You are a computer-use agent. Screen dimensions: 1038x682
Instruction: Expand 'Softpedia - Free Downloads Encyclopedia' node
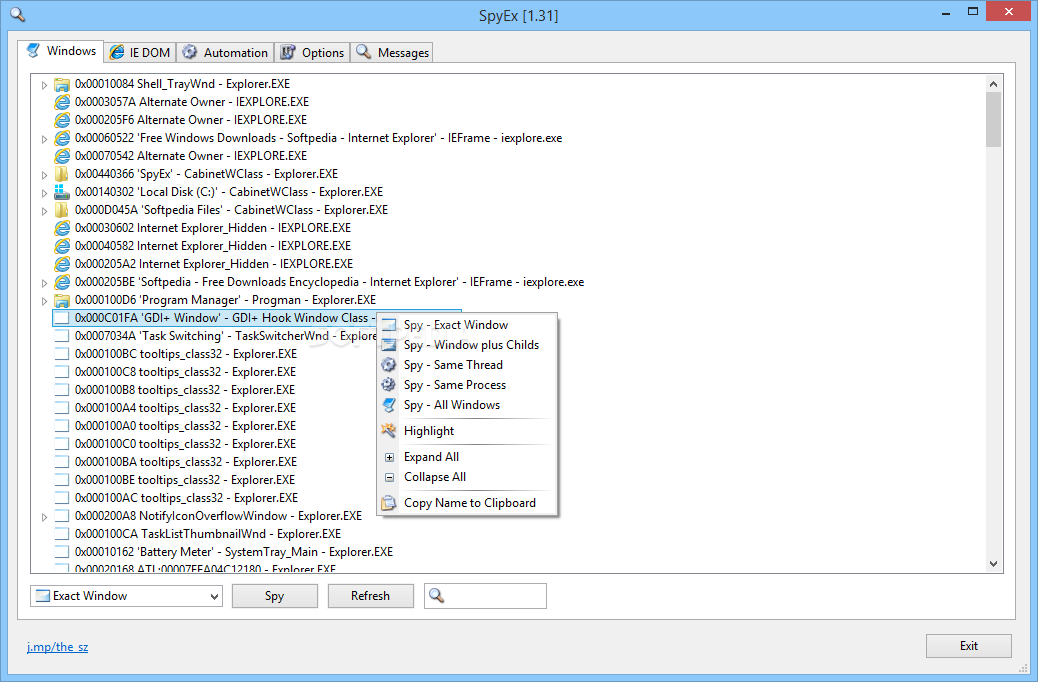coord(44,283)
